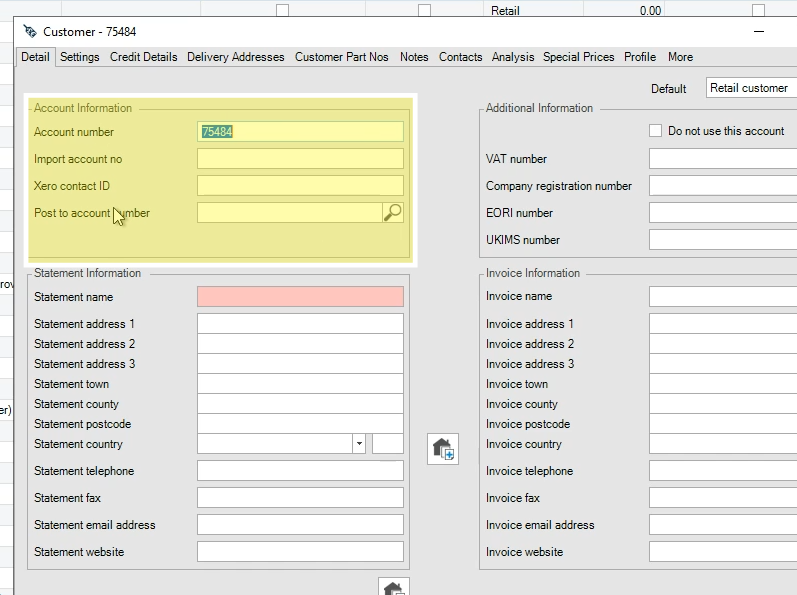The width and height of the screenshot is (797, 595).
Task: Click the 0.00 value in background grid
Action: pyautogui.click(x=650, y=11)
